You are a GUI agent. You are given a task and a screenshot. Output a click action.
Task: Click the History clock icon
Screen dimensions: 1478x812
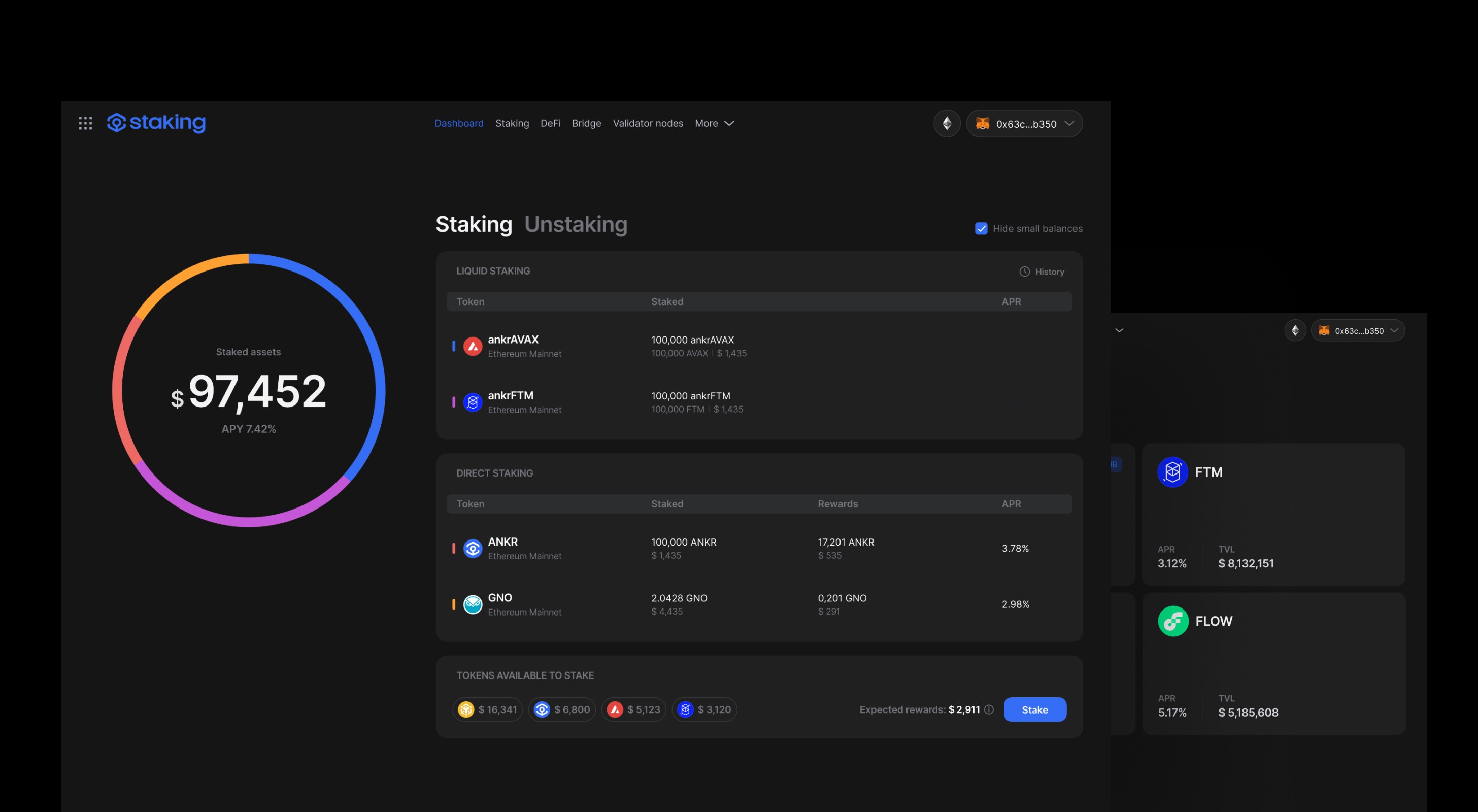pos(1024,272)
